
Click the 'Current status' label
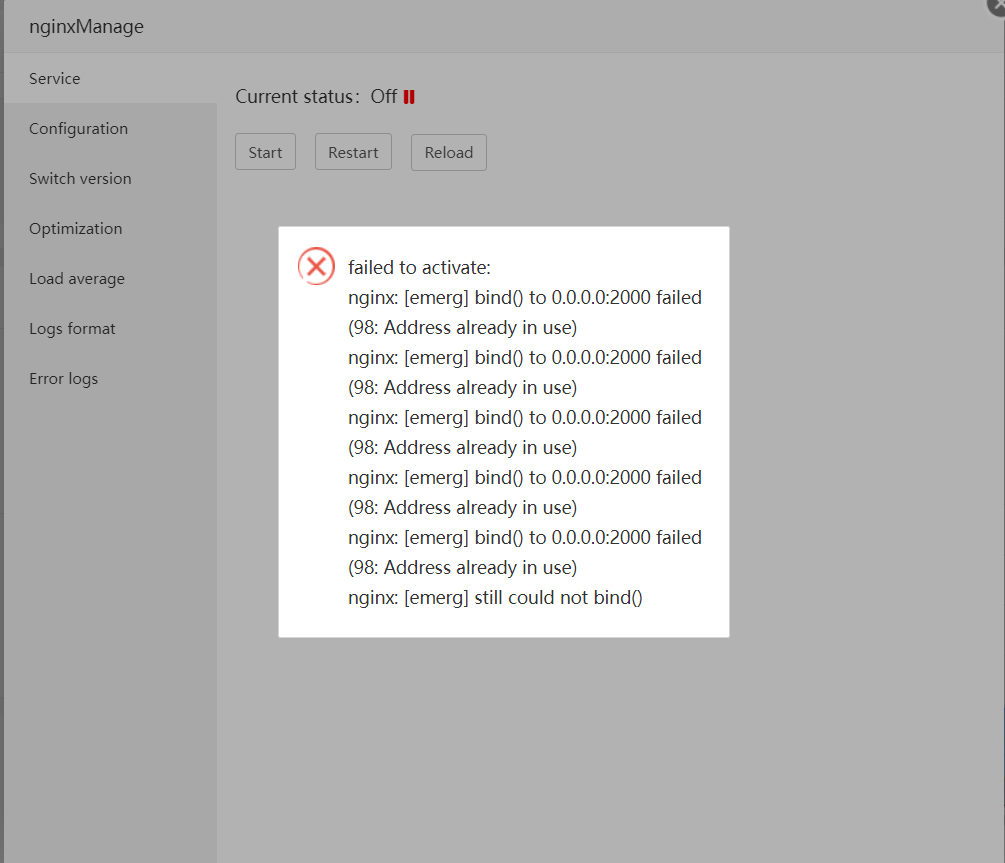(x=297, y=97)
